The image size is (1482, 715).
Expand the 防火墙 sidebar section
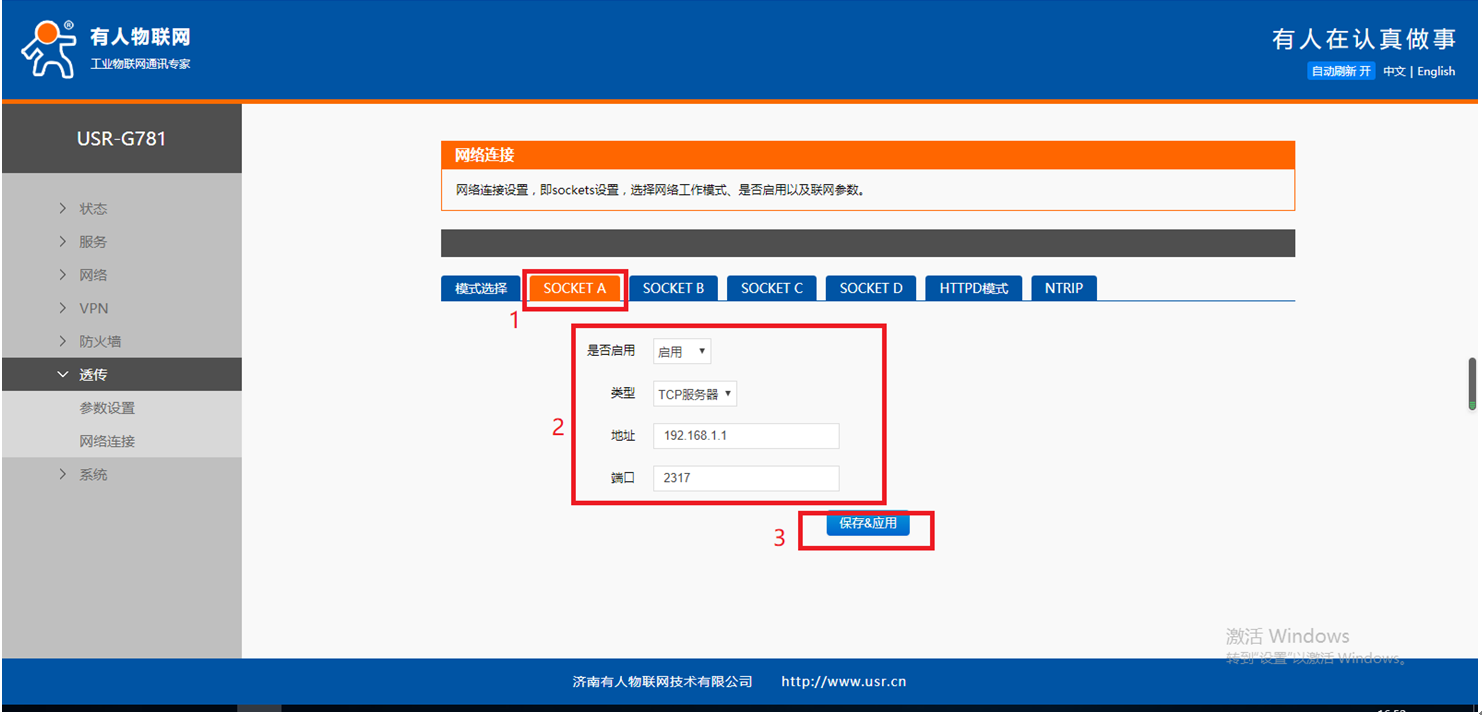100,342
